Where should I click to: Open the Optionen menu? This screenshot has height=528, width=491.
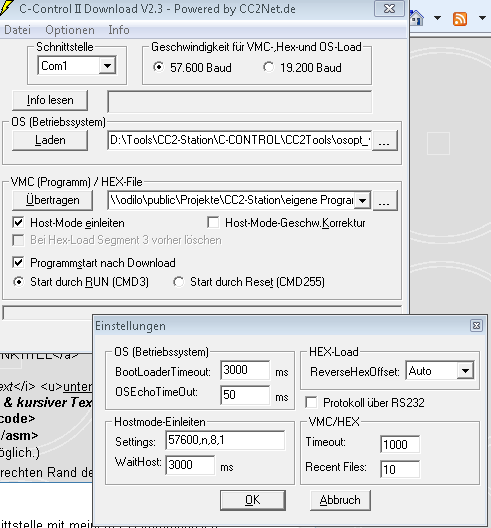click(70, 30)
